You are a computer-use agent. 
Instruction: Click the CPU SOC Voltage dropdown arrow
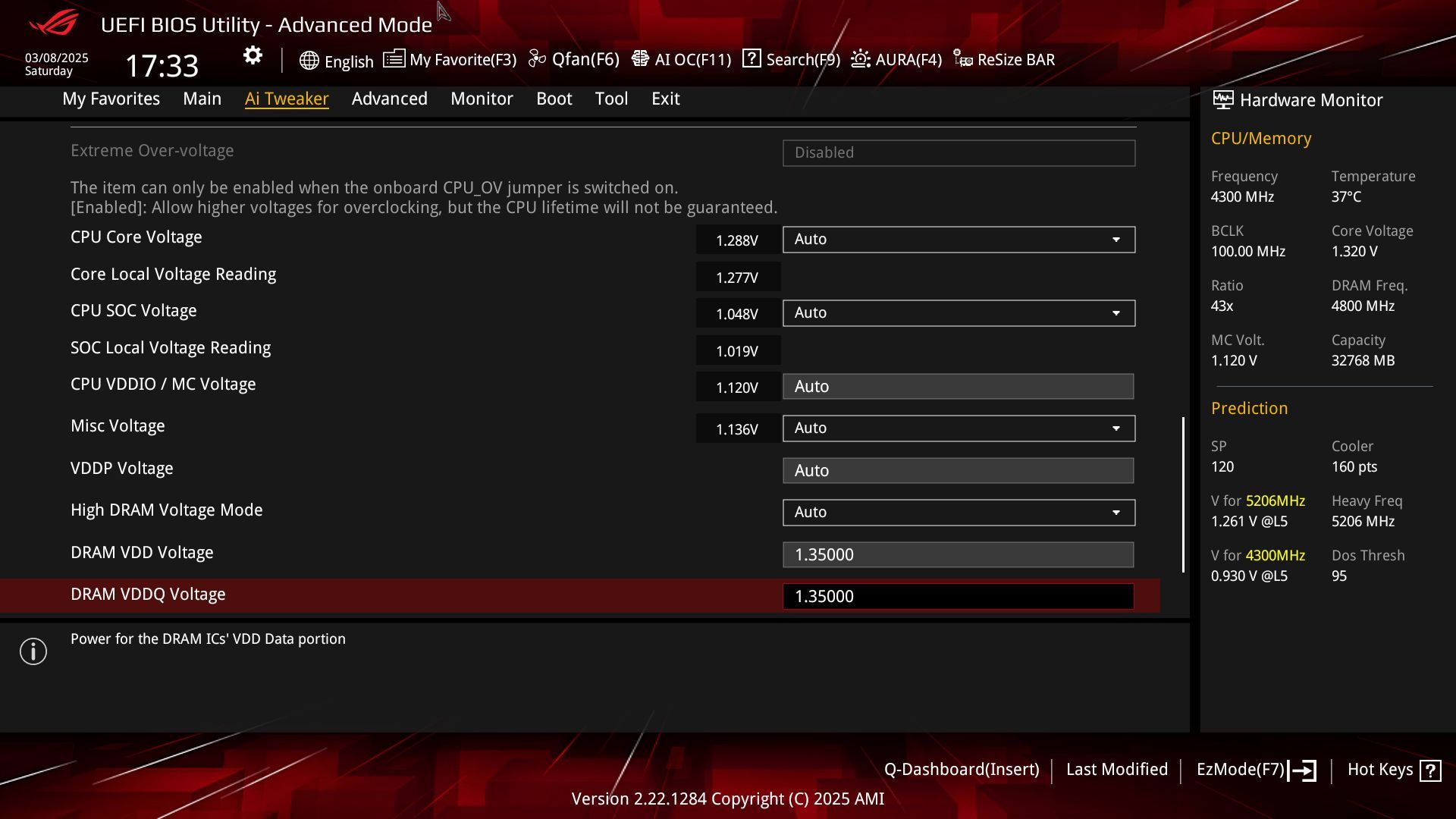(x=1116, y=313)
